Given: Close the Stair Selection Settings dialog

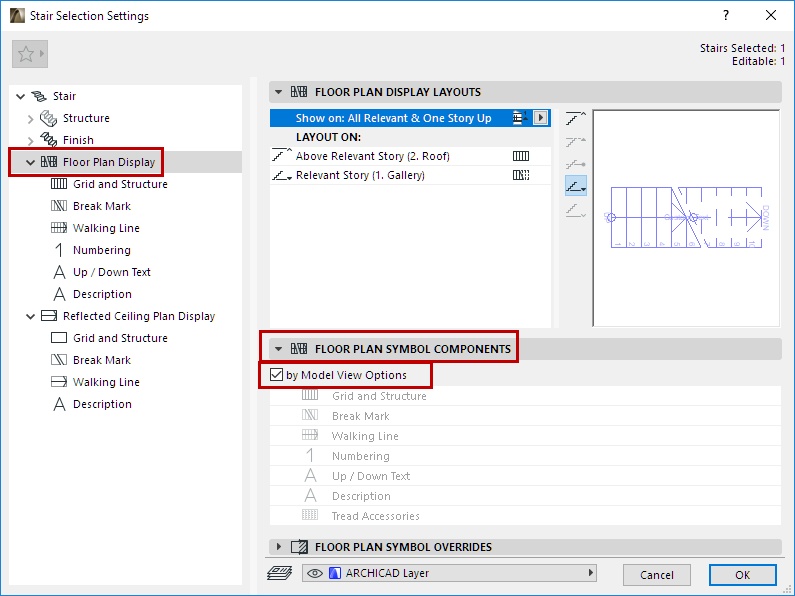Looking at the screenshot, I should [771, 15].
